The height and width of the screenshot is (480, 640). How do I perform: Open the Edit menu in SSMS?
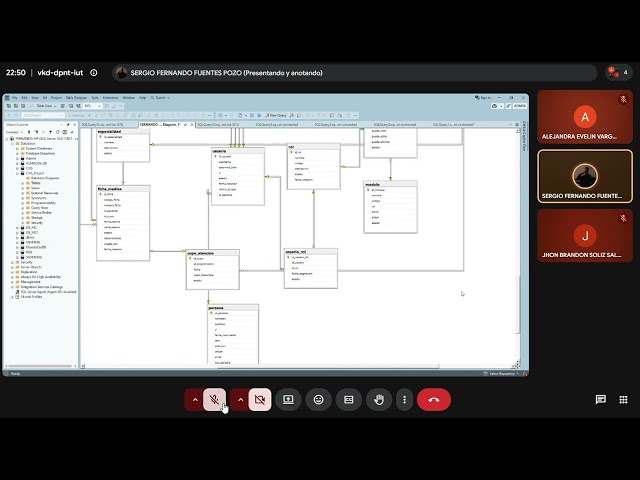(24, 98)
